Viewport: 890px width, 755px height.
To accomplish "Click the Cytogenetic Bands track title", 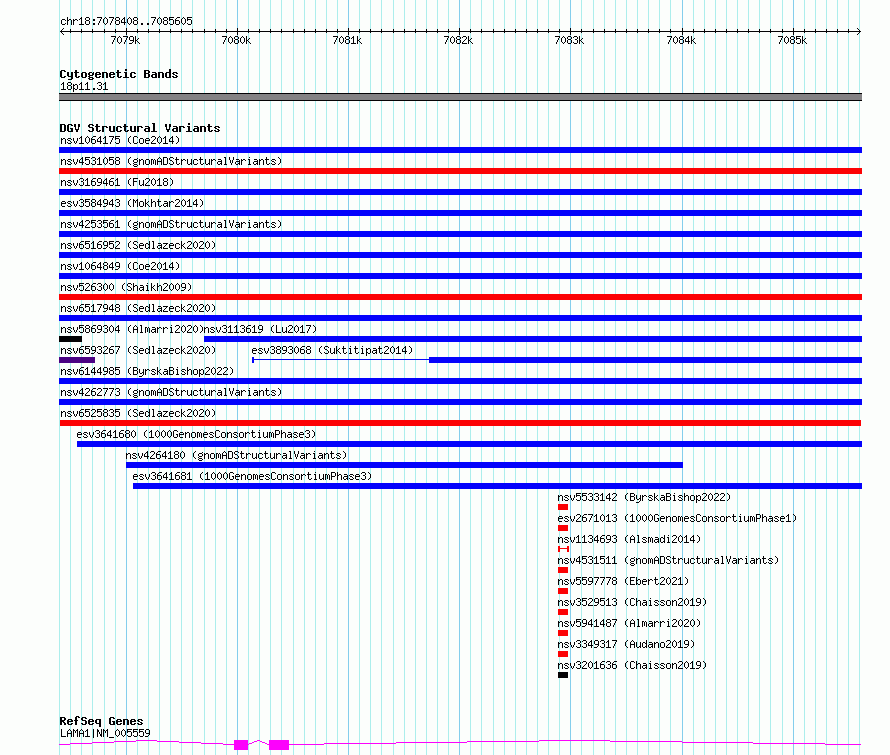I will coord(119,74).
